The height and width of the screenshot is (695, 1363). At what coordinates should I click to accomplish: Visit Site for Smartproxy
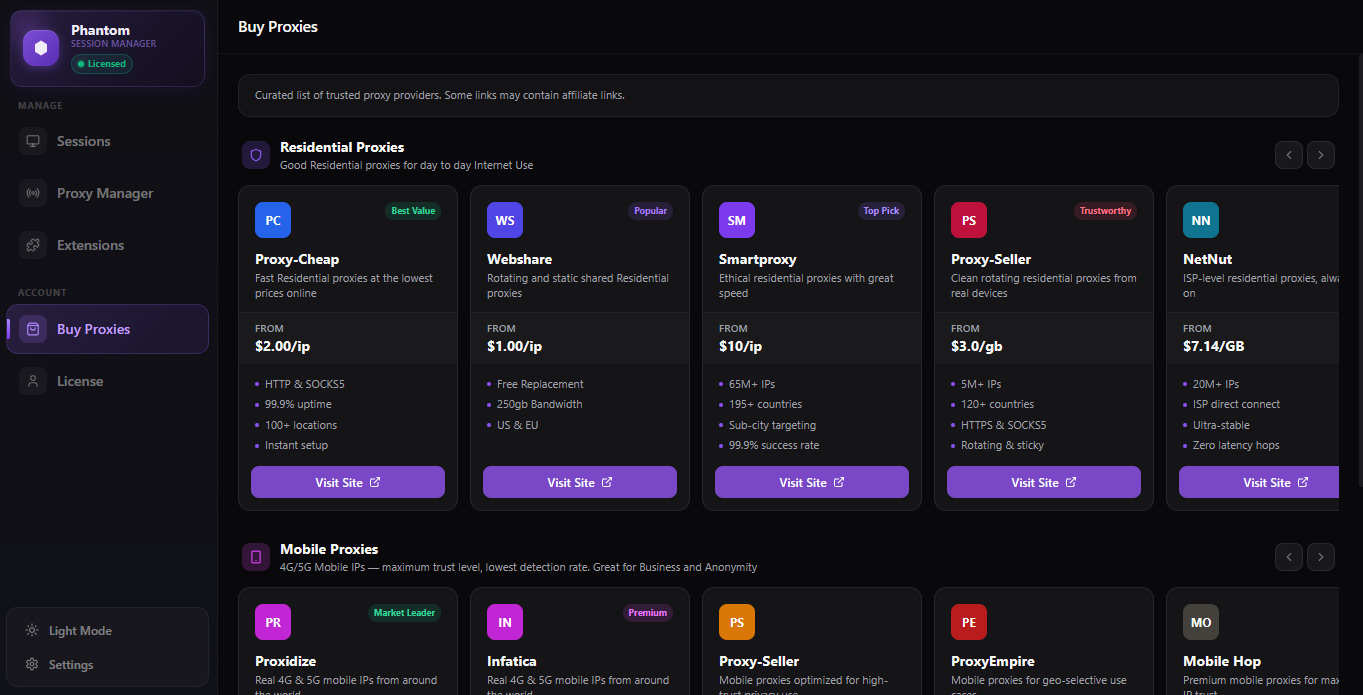point(812,482)
